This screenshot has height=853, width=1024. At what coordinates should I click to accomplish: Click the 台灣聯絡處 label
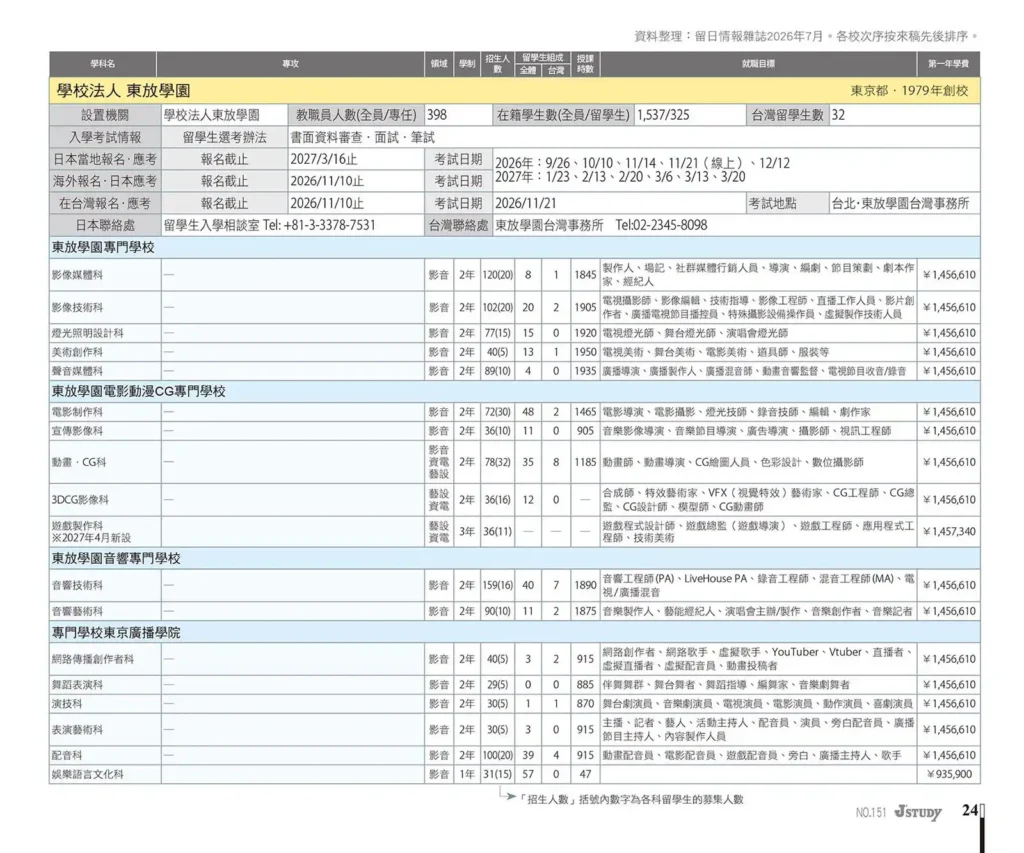458,225
